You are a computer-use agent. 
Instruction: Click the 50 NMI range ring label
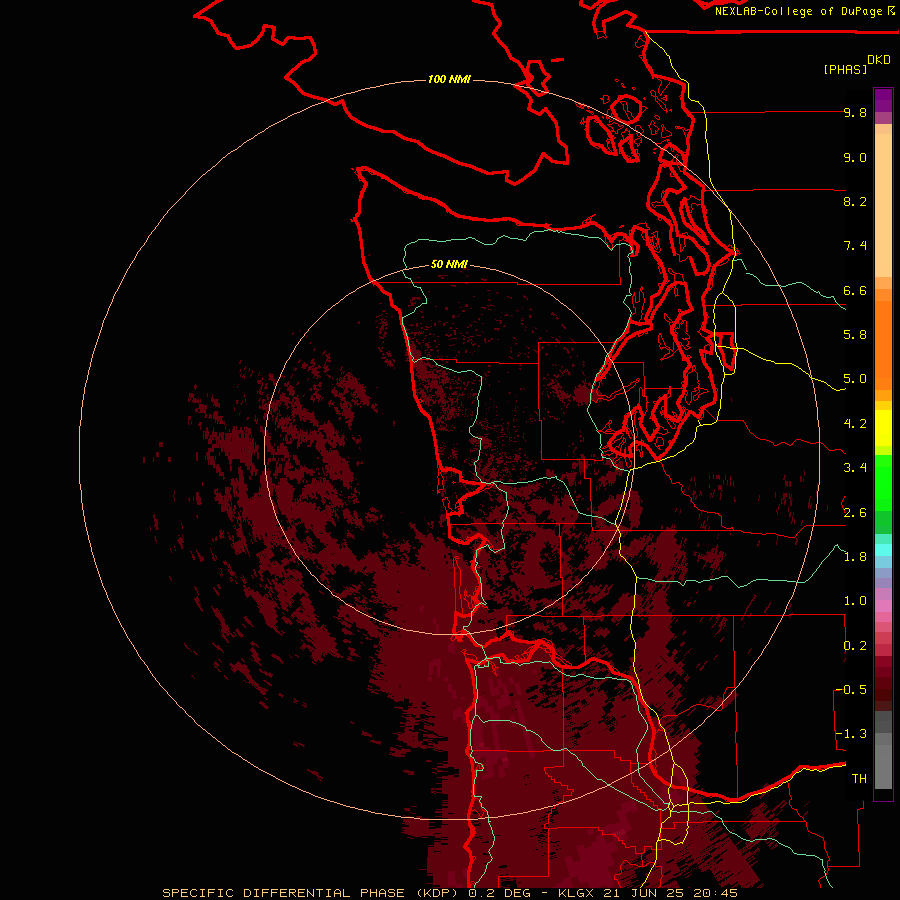(449, 265)
